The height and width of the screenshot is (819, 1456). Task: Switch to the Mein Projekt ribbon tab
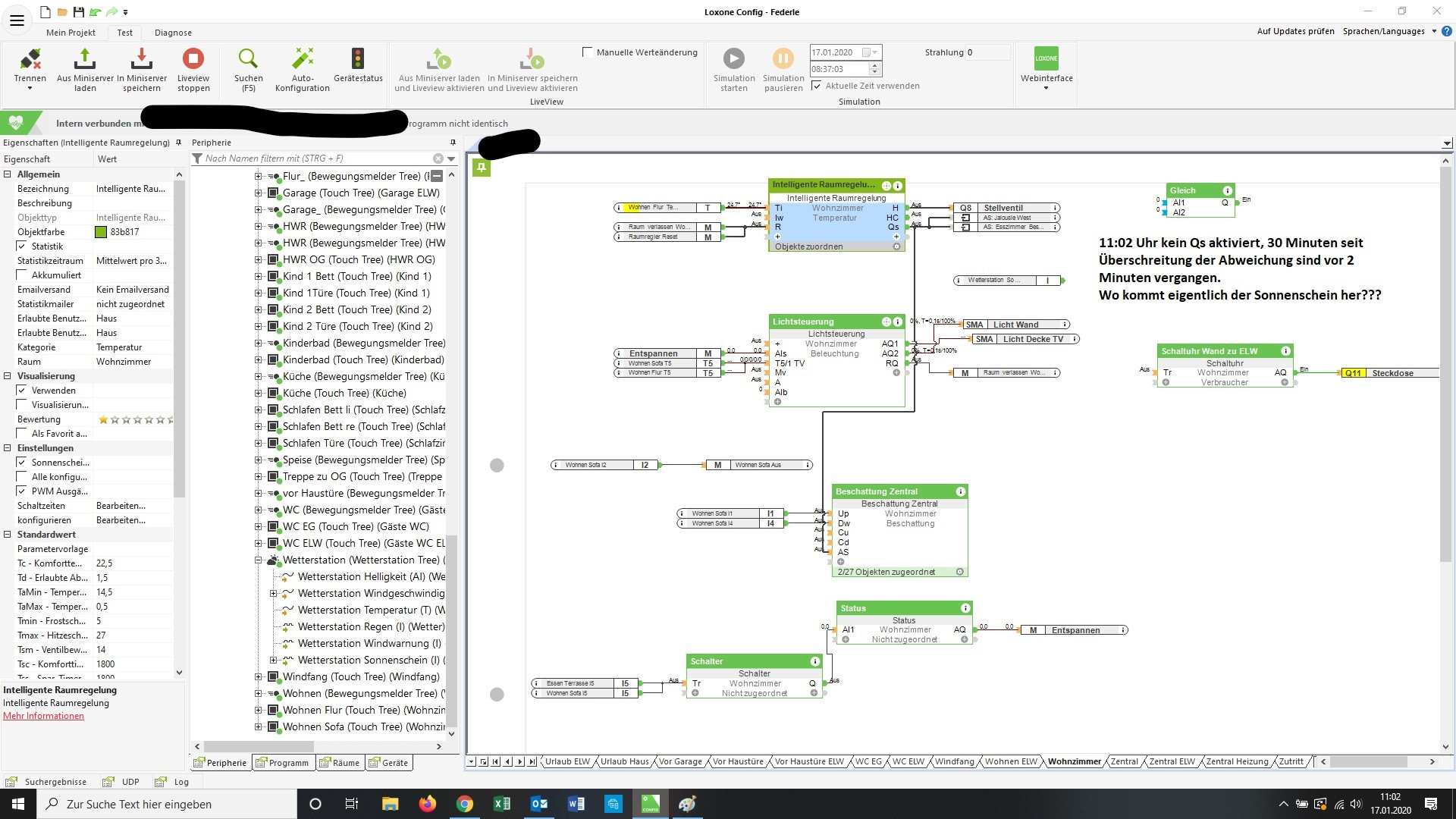pyautogui.click(x=71, y=33)
